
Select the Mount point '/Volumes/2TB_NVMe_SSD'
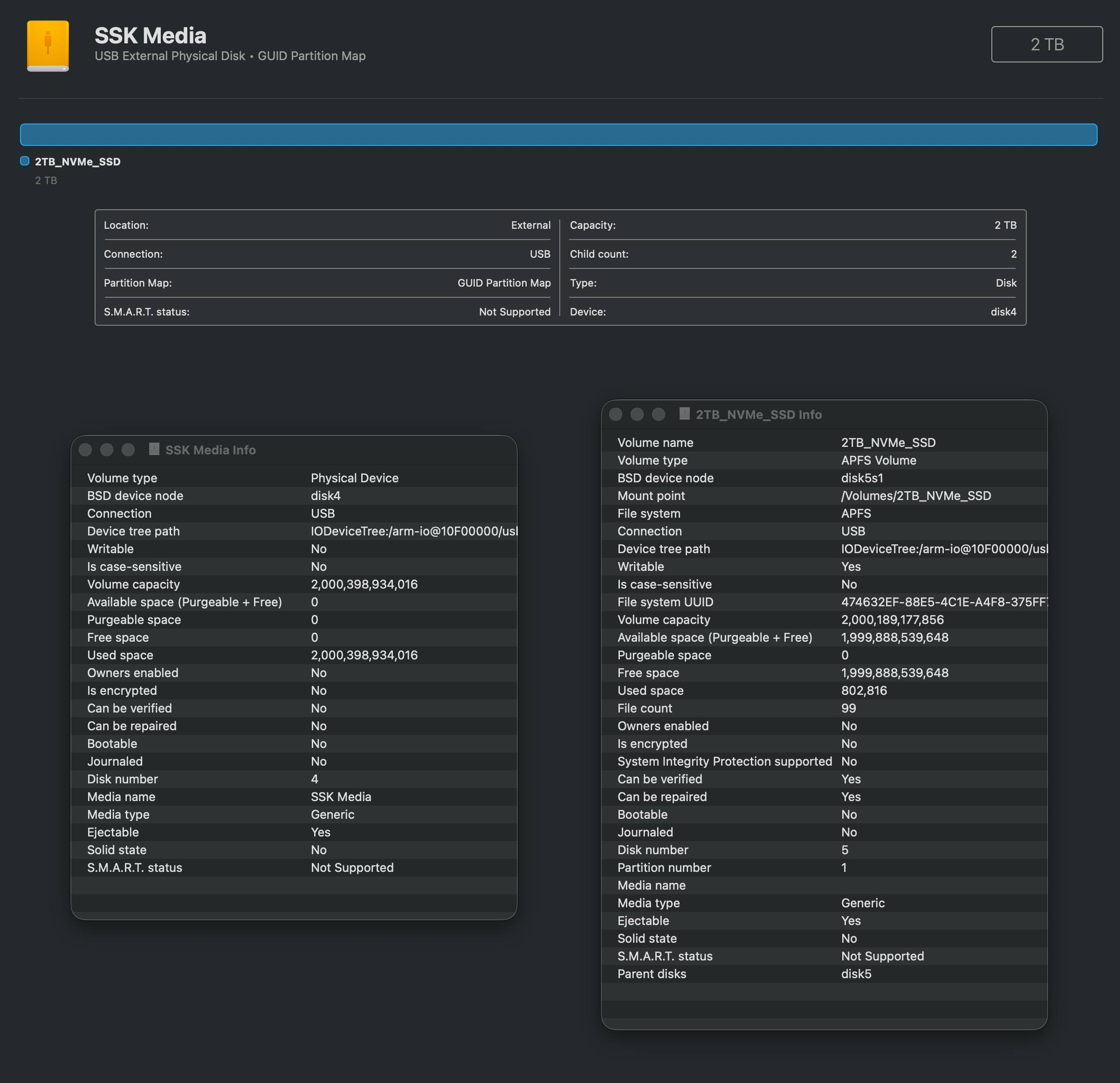point(916,496)
